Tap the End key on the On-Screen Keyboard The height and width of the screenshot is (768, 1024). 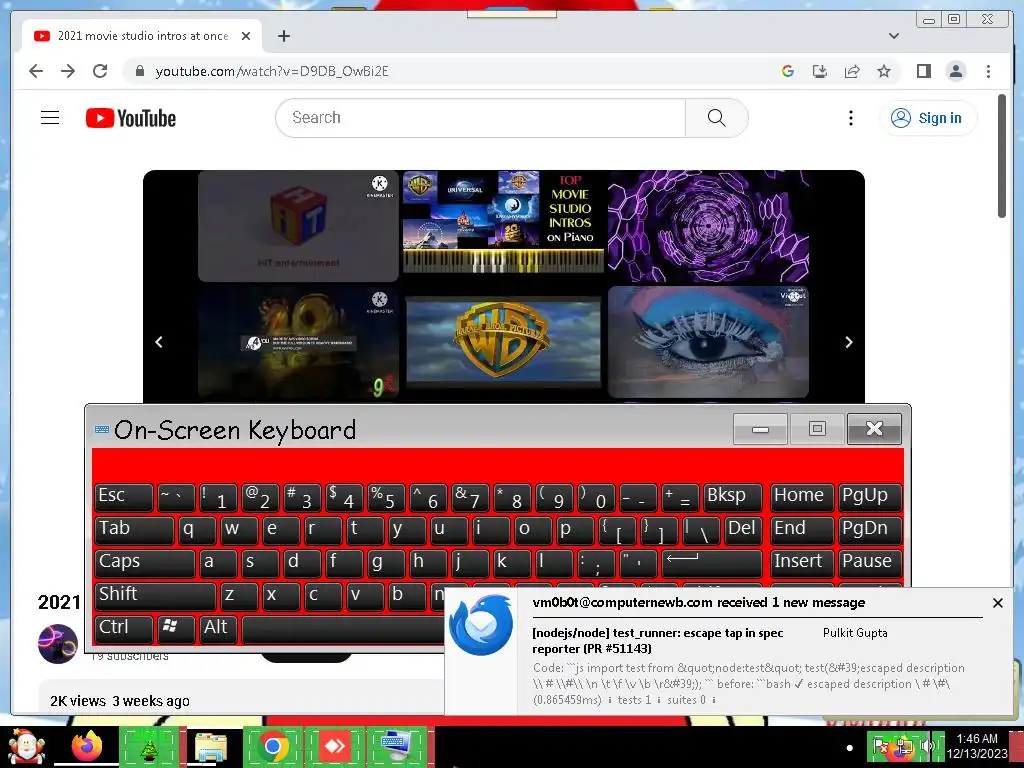tap(802, 530)
